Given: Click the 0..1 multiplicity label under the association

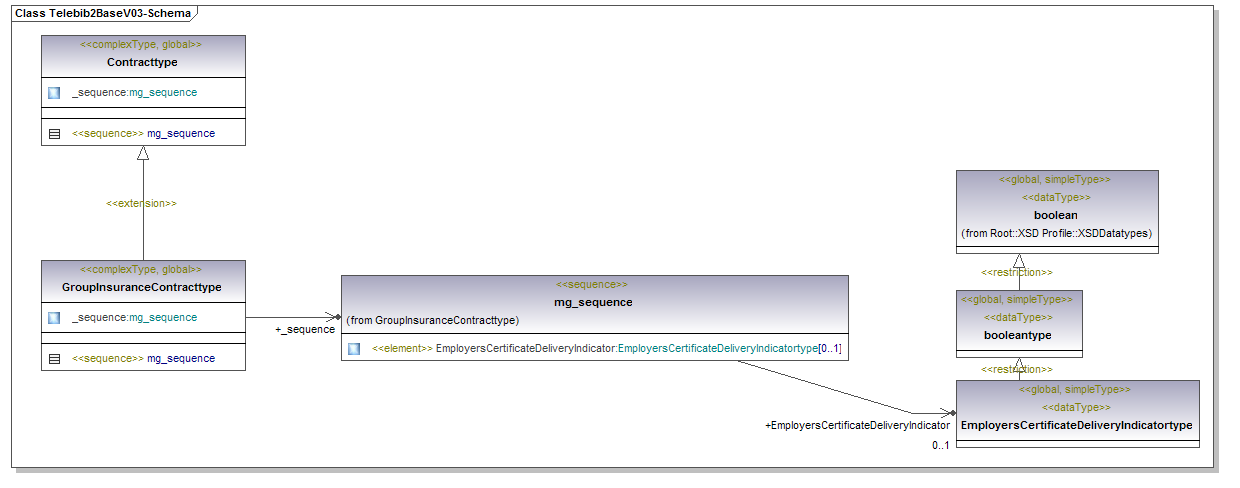Looking at the screenshot, I should (939, 445).
